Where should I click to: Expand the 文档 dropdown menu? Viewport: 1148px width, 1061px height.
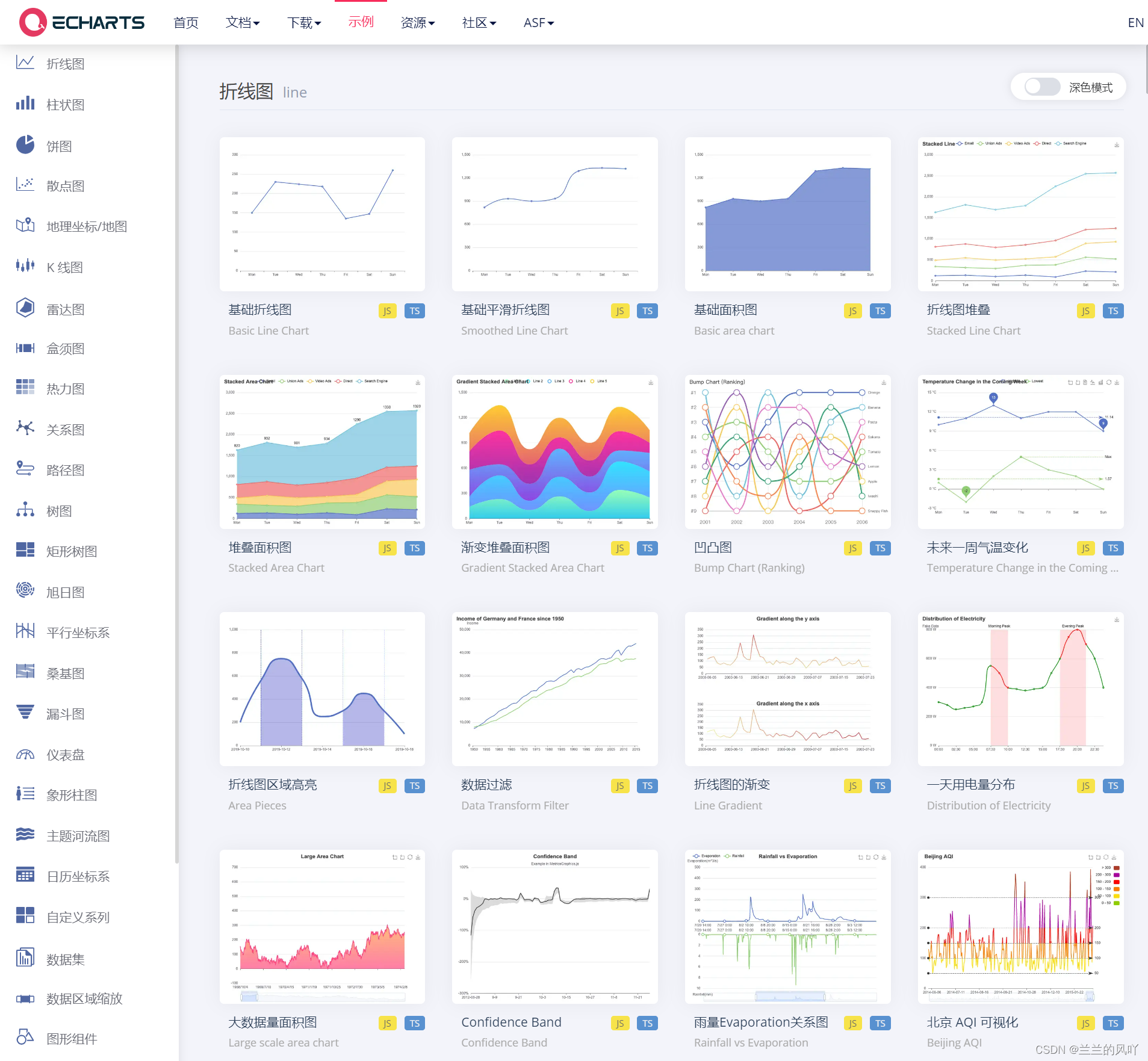(243, 22)
